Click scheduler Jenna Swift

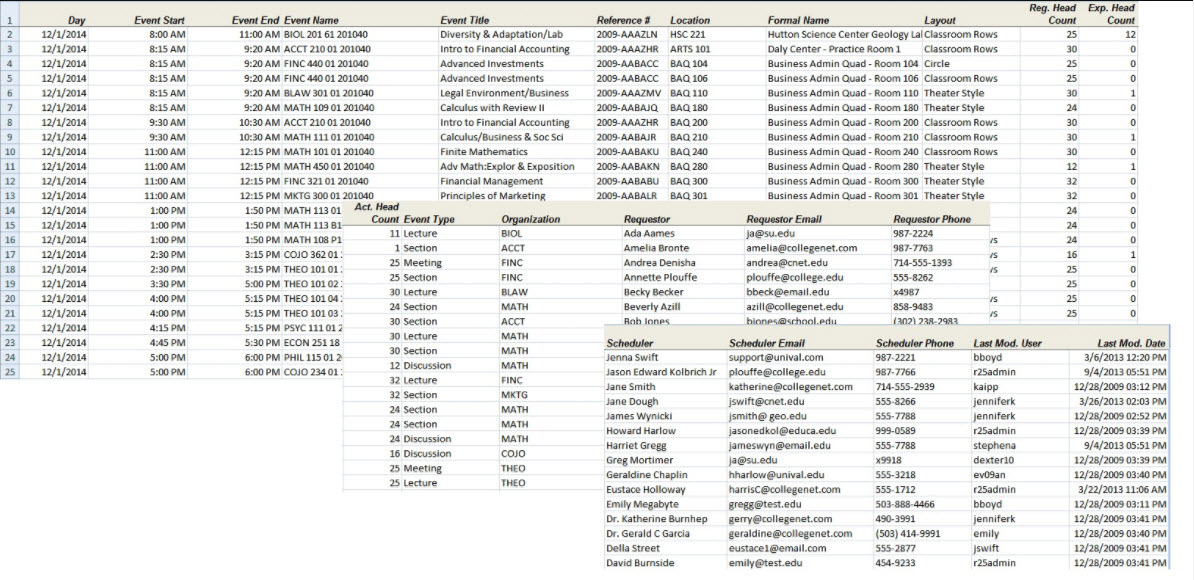pos(631,357)
